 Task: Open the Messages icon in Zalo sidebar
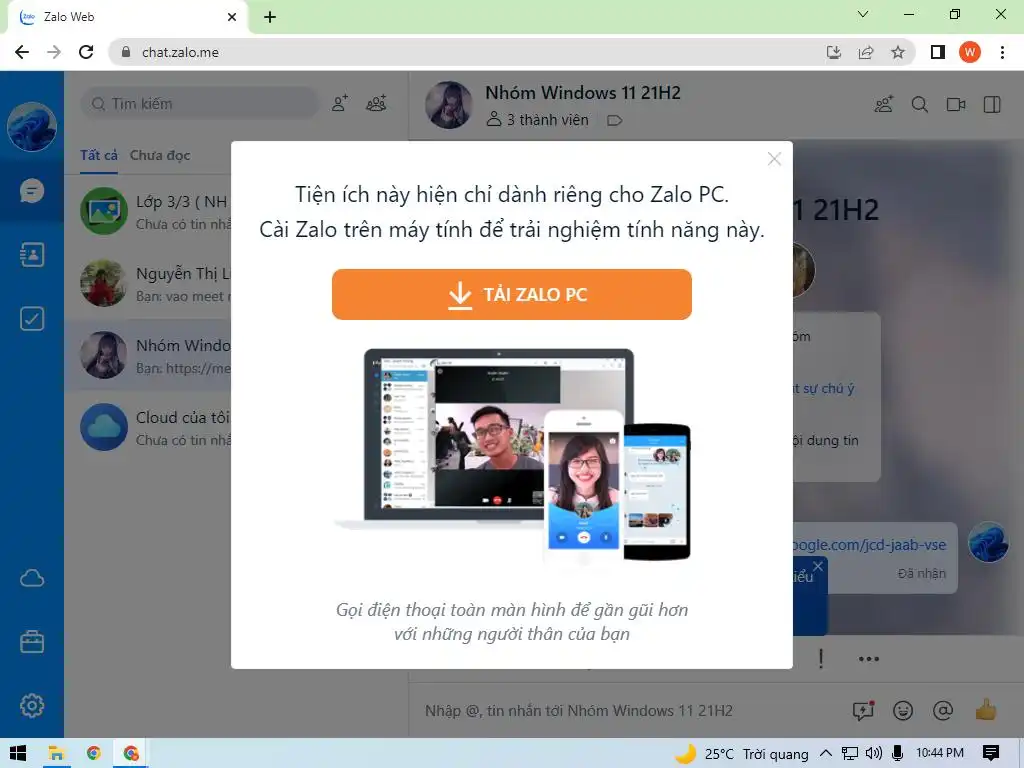pyautogui.click(x=31, y=191)
